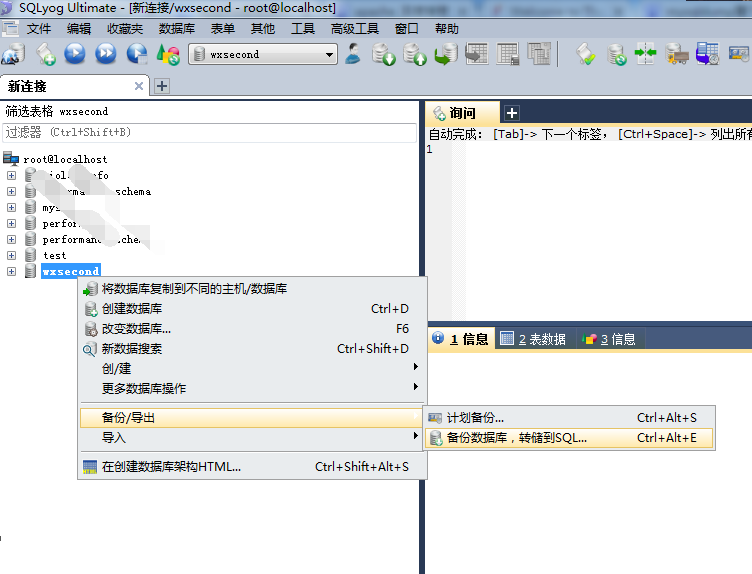Click the export database up-arrow icon
The width and height of the screenshot is (752, 574).
point(415,54)
